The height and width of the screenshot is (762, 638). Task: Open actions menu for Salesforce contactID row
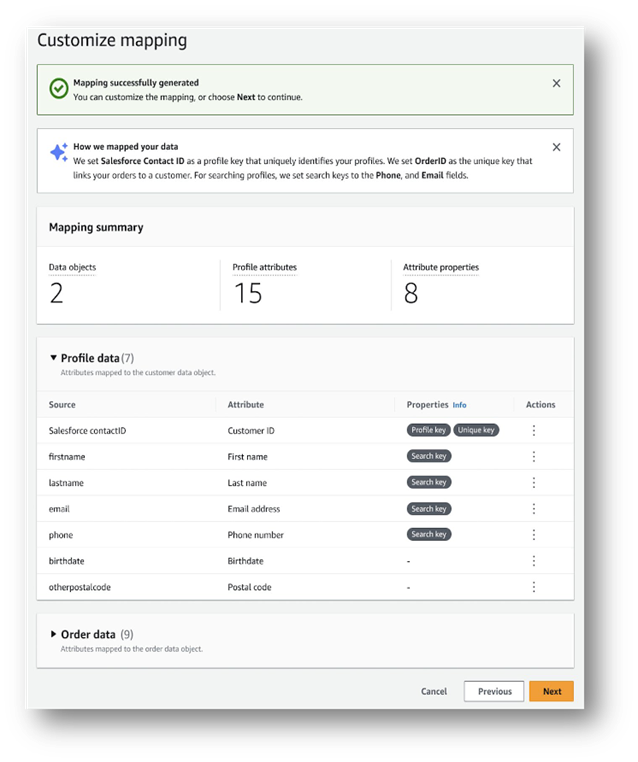[534, 431]
